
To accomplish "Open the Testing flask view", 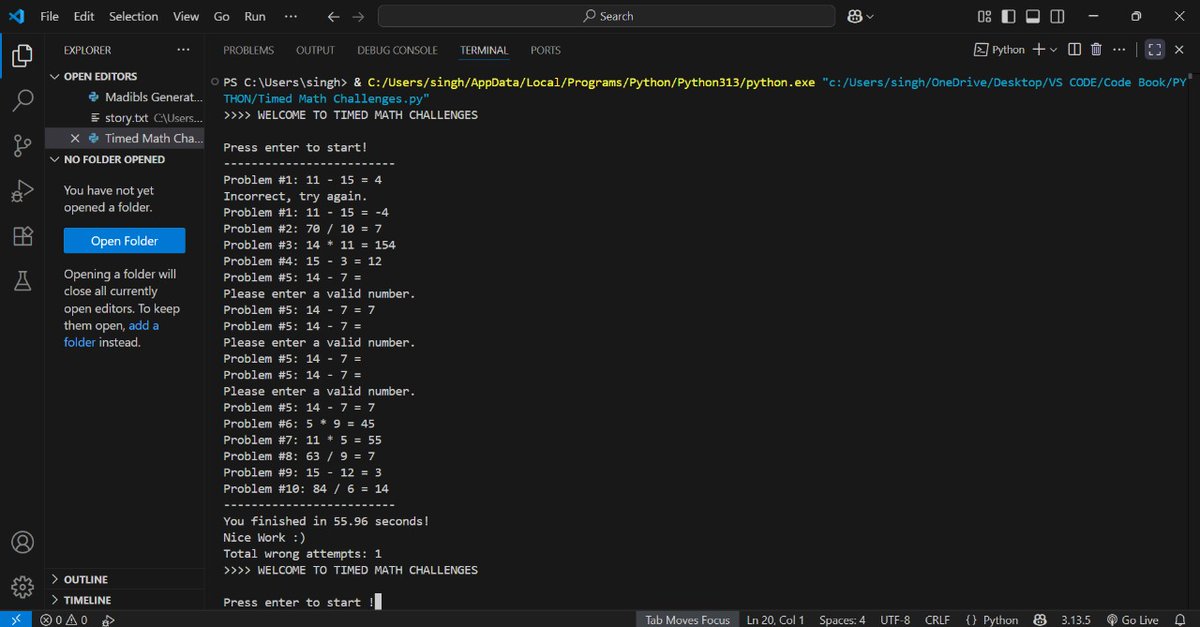I will click(22, 282).
